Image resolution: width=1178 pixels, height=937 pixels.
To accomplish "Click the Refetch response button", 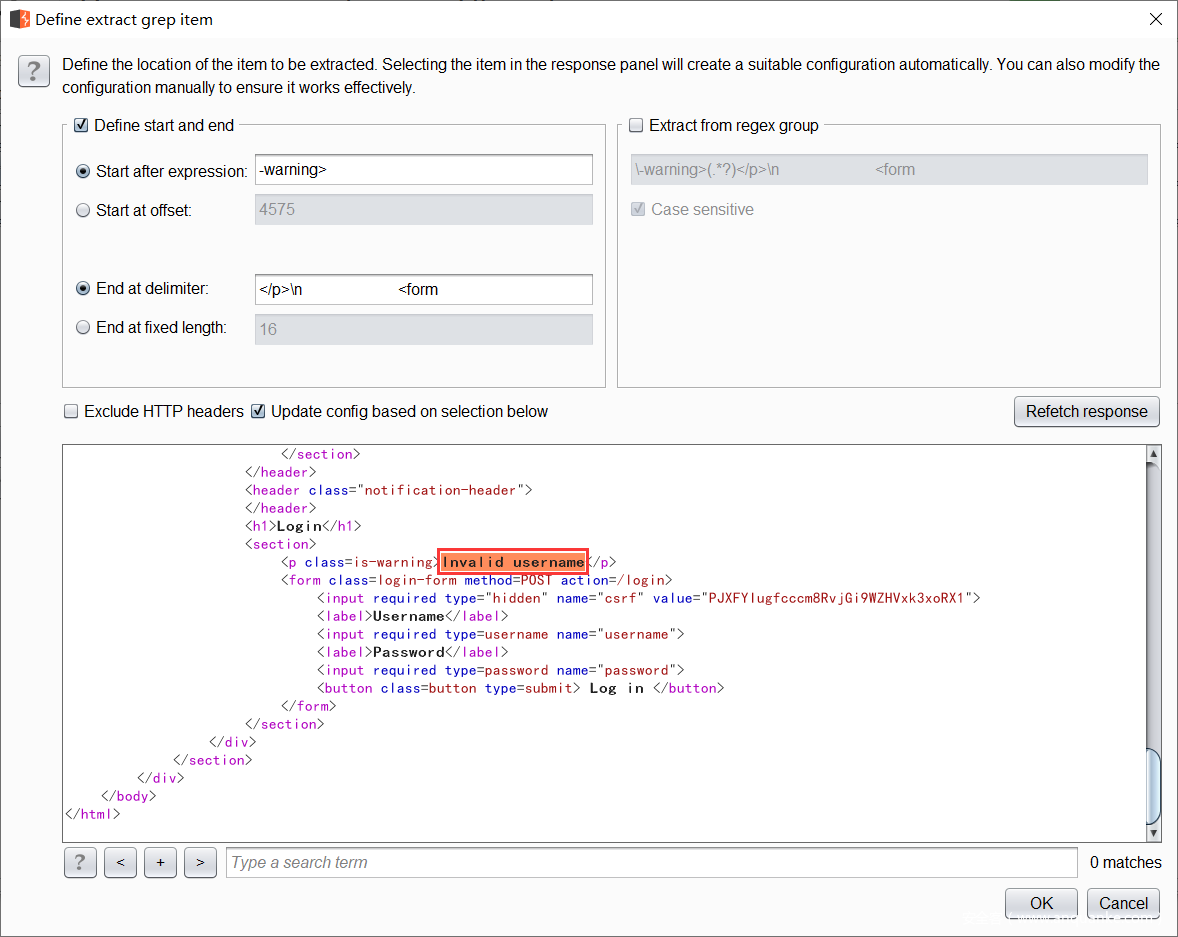I will coord(1086,412).
